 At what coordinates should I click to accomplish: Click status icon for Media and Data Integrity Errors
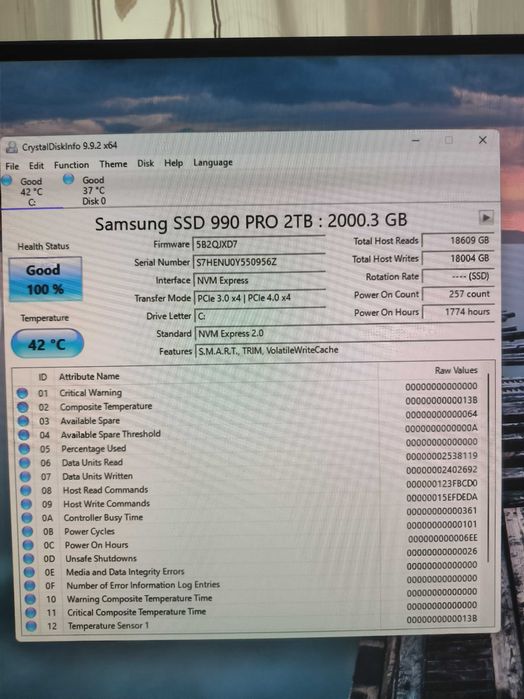click(29, 572)
